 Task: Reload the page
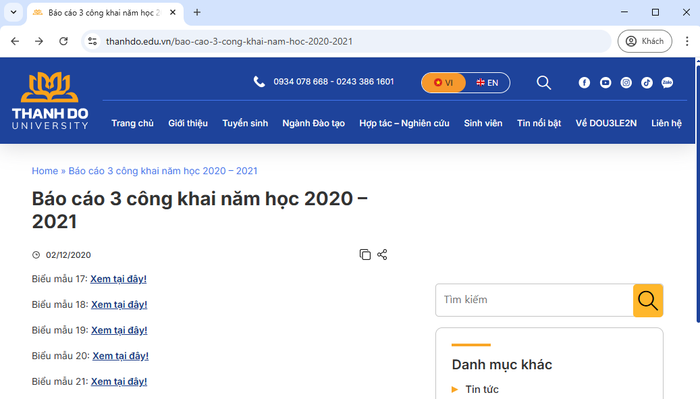point(63,41)
